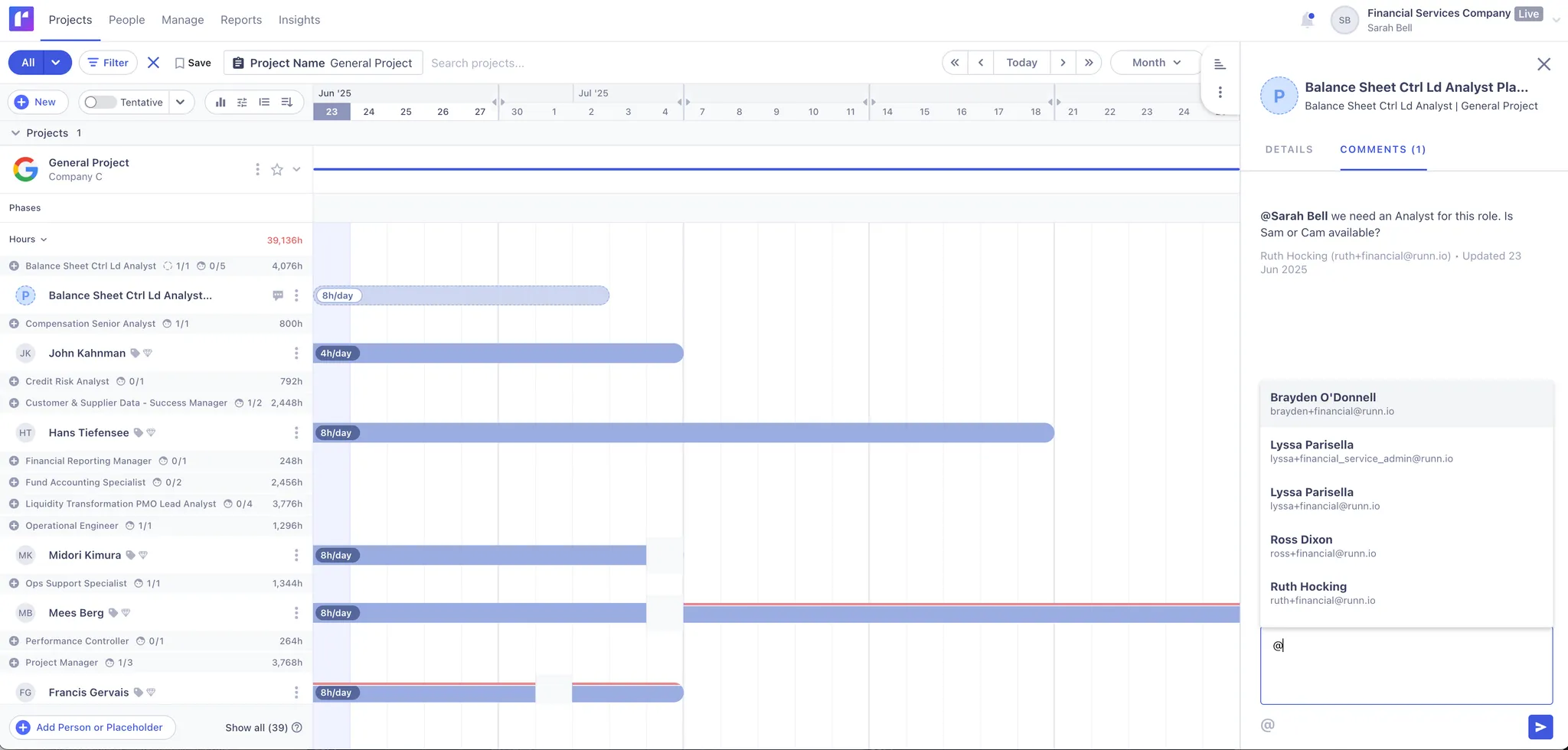Click the Balance Sheet placeholder 8h/day bar
This screenshot has width=1568, height=750.
[x=461, y=295]
